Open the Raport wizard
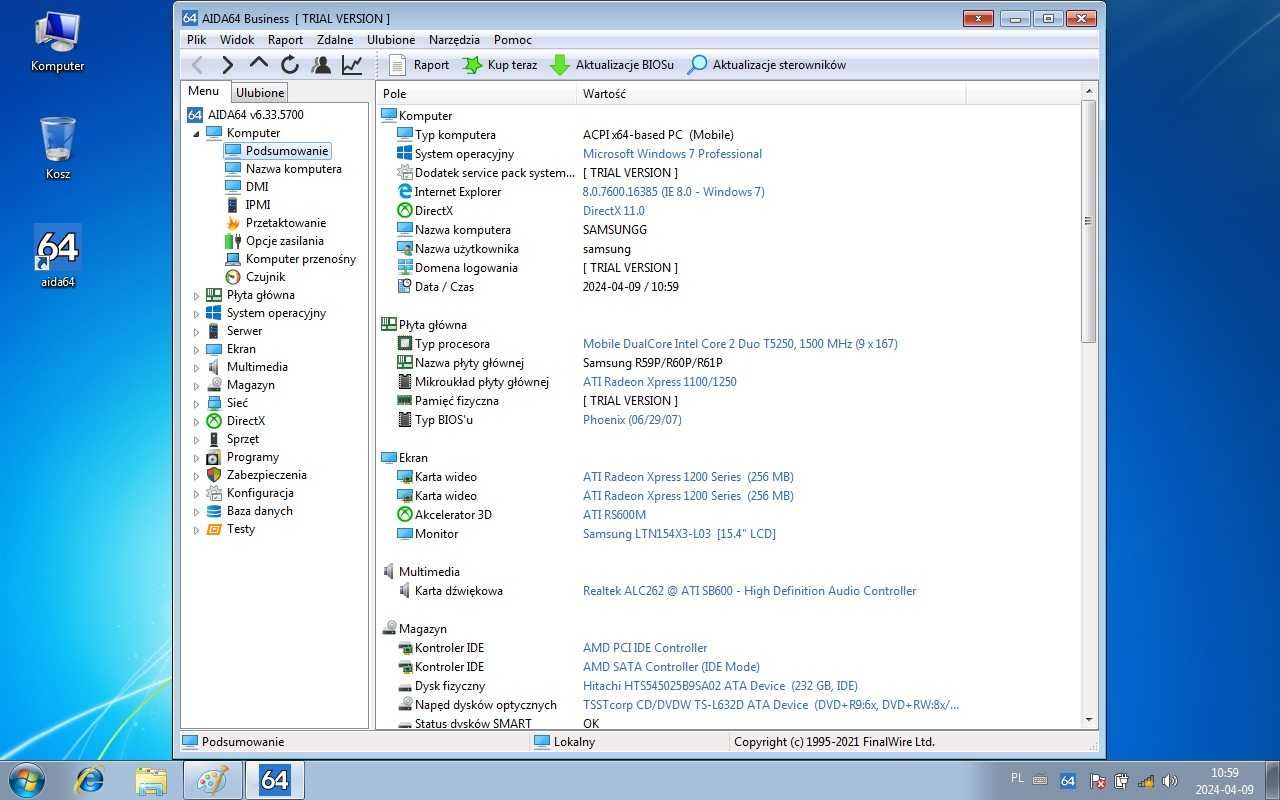The image size is (1280, 800). coord(419,65)
